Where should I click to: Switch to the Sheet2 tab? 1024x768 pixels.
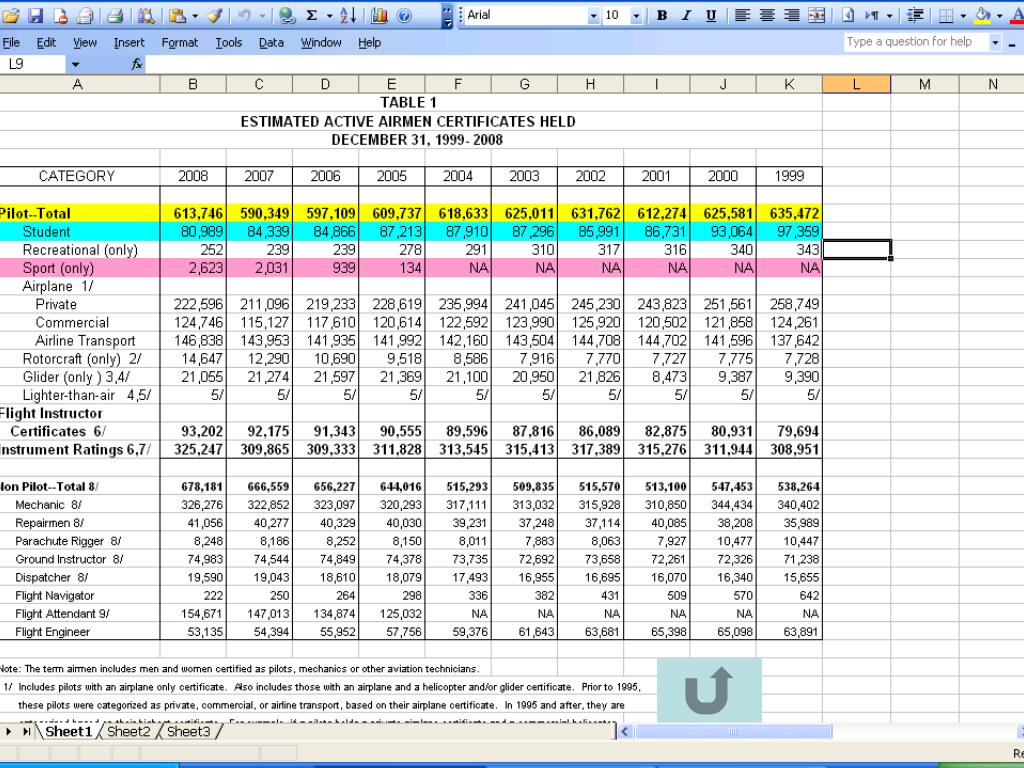coord(128,731)
